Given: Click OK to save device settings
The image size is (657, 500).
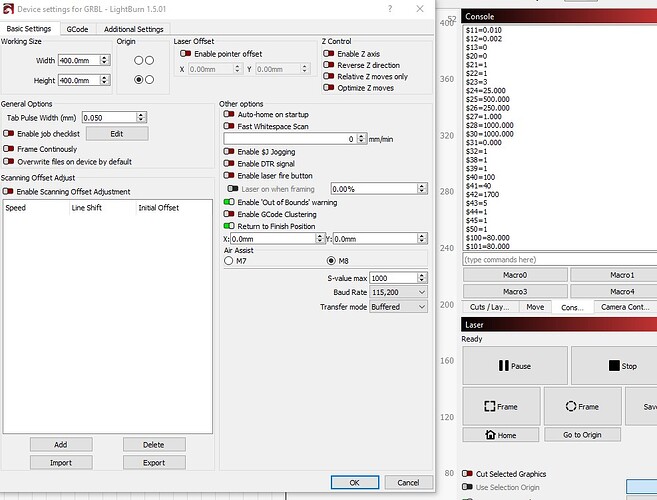Looking at the screenshot, I should 354,482.
